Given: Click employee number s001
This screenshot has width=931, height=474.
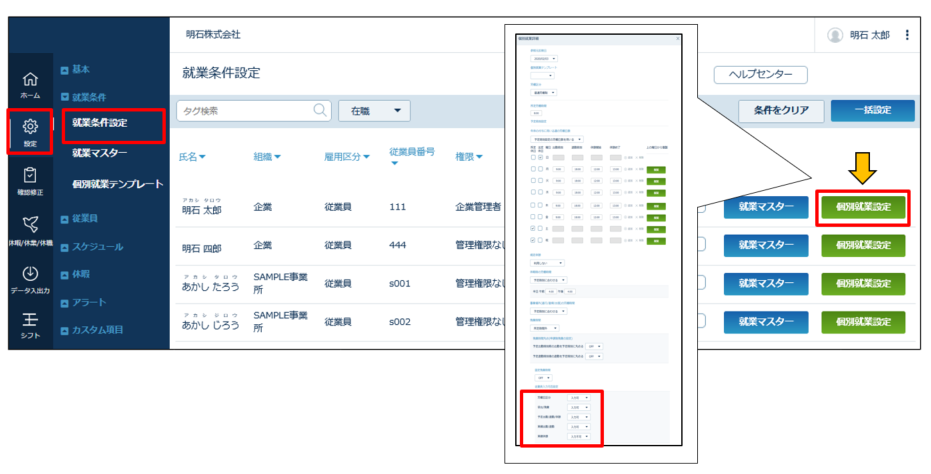Looking at the screenshot, I should coord(400,283).
